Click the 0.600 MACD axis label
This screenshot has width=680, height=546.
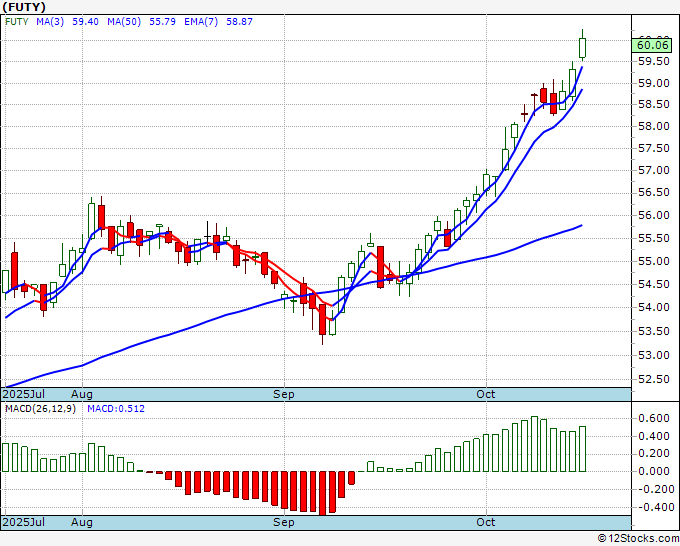click(654, 418)
